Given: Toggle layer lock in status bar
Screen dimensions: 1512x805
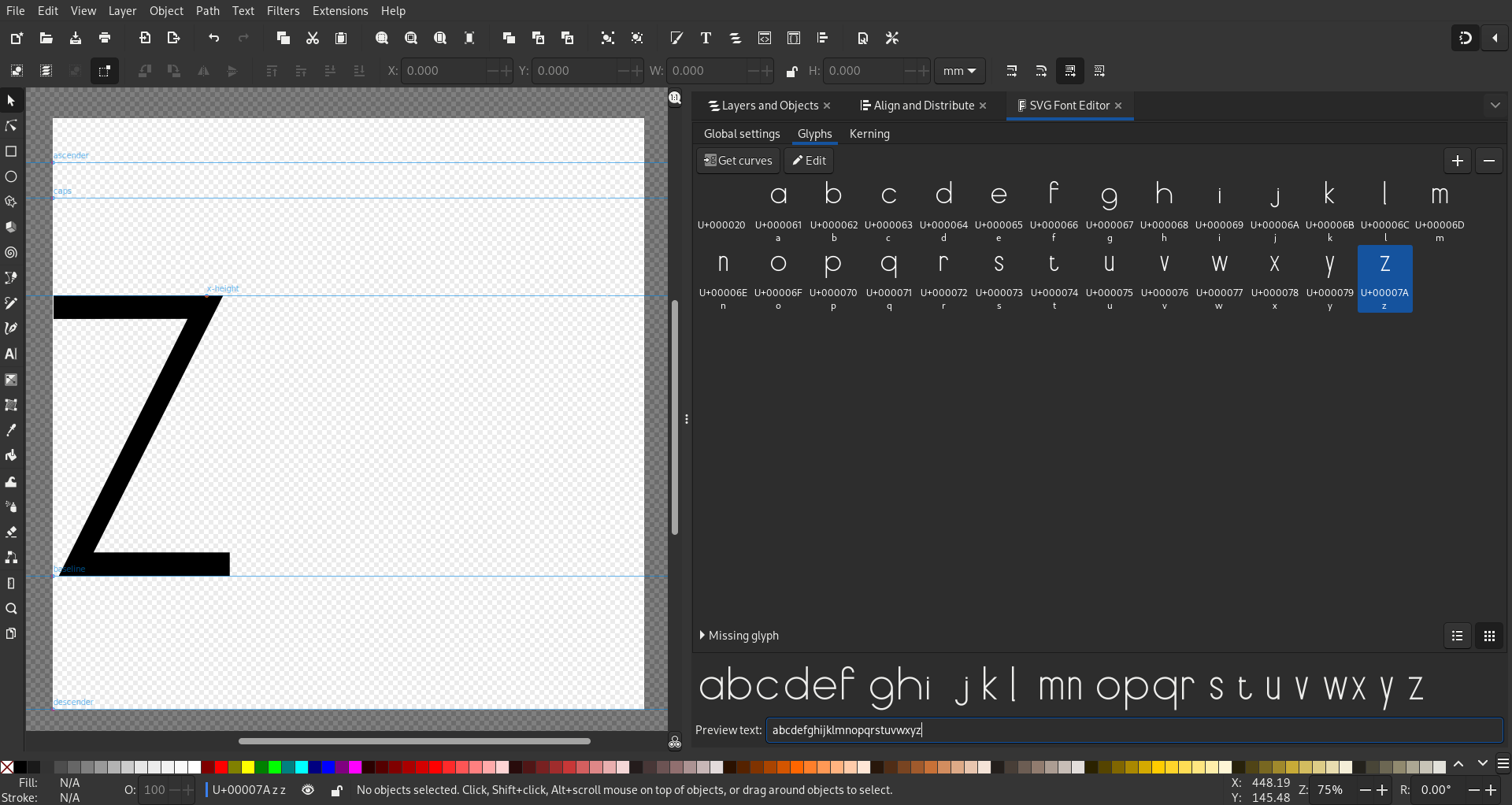Looking at the screenshot, I should pos(336,790).
